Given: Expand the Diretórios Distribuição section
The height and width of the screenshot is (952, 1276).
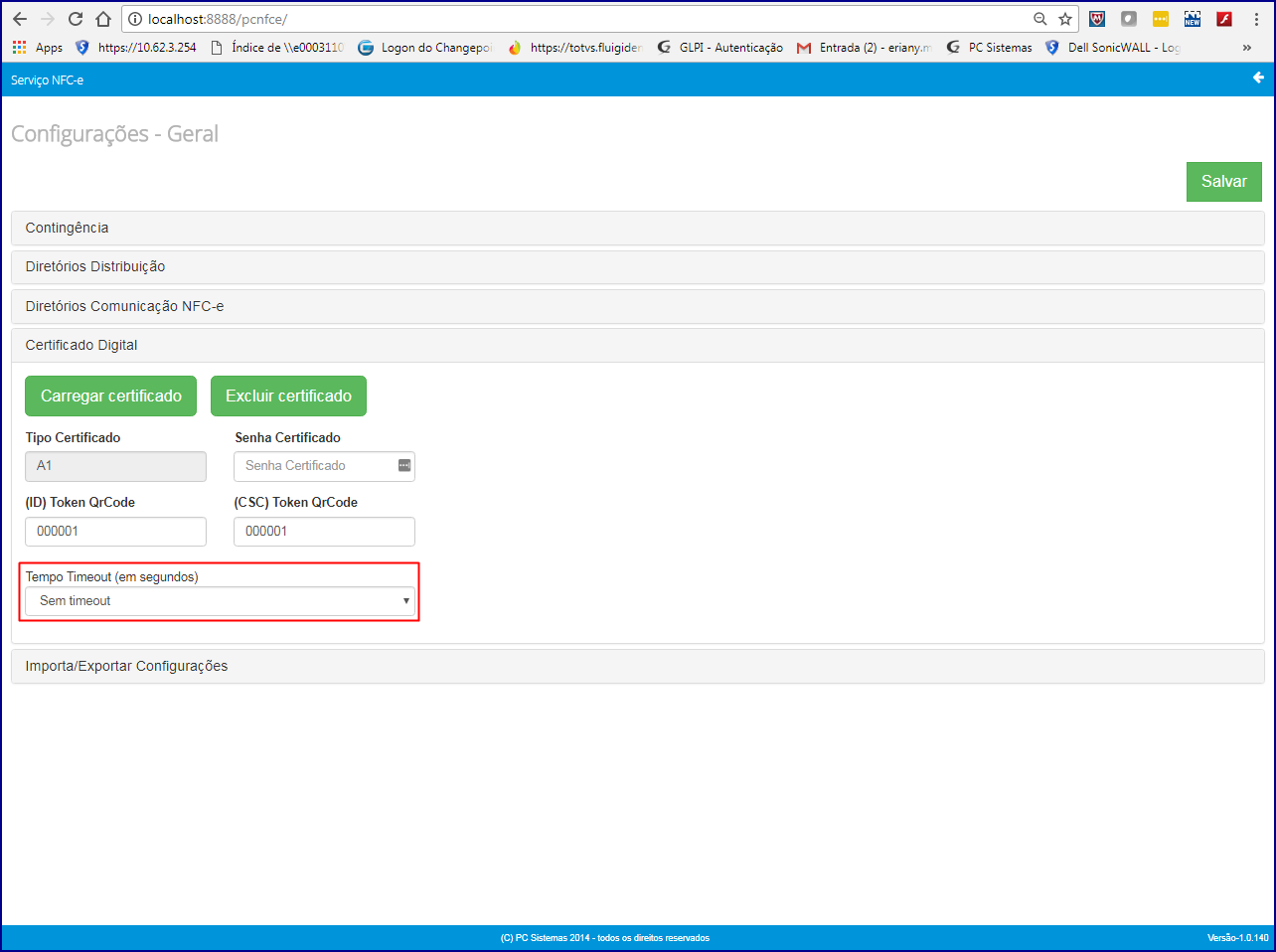Looking at the screenshot, I should click(x=637, y=266).
